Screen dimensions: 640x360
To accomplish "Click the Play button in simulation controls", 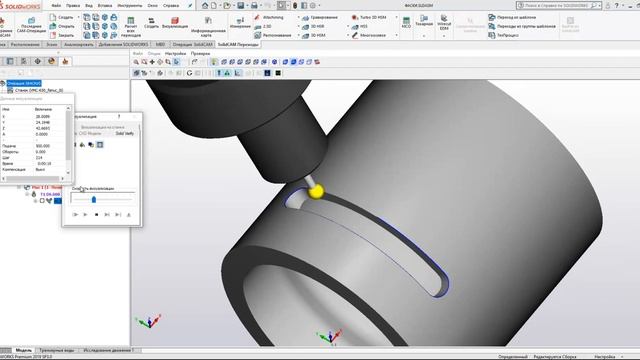I will coord(85,215).
